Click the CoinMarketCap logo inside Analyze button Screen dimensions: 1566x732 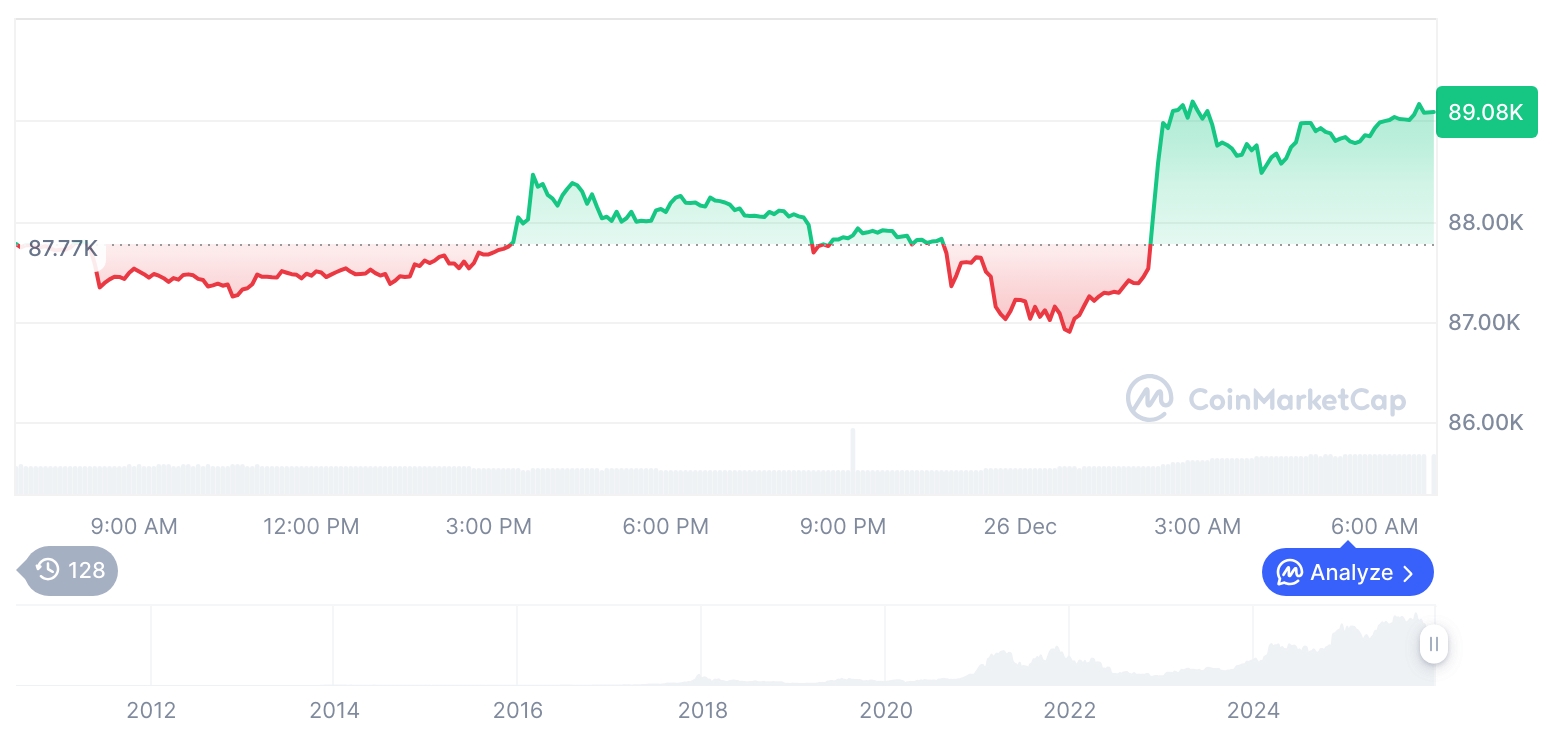1290,573
